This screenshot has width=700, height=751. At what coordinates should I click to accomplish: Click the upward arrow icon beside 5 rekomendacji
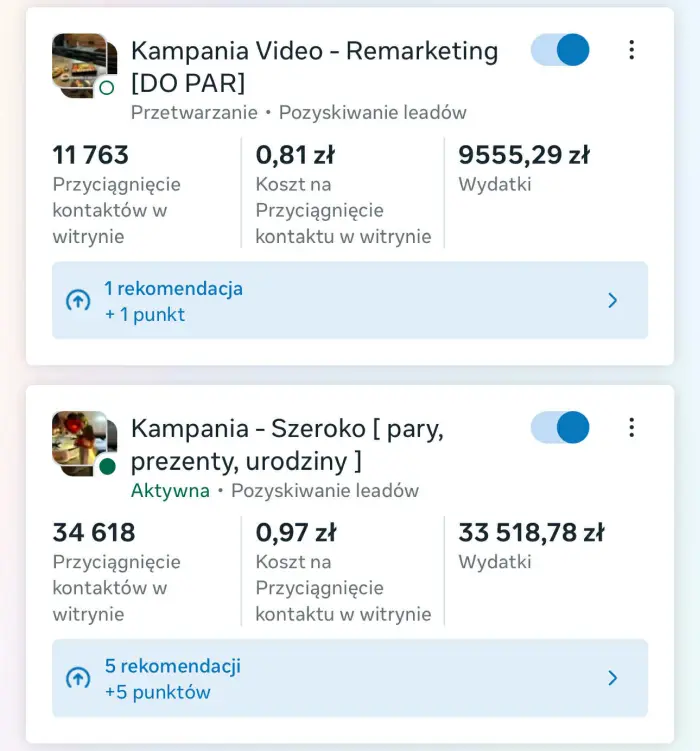coord(78,678)
